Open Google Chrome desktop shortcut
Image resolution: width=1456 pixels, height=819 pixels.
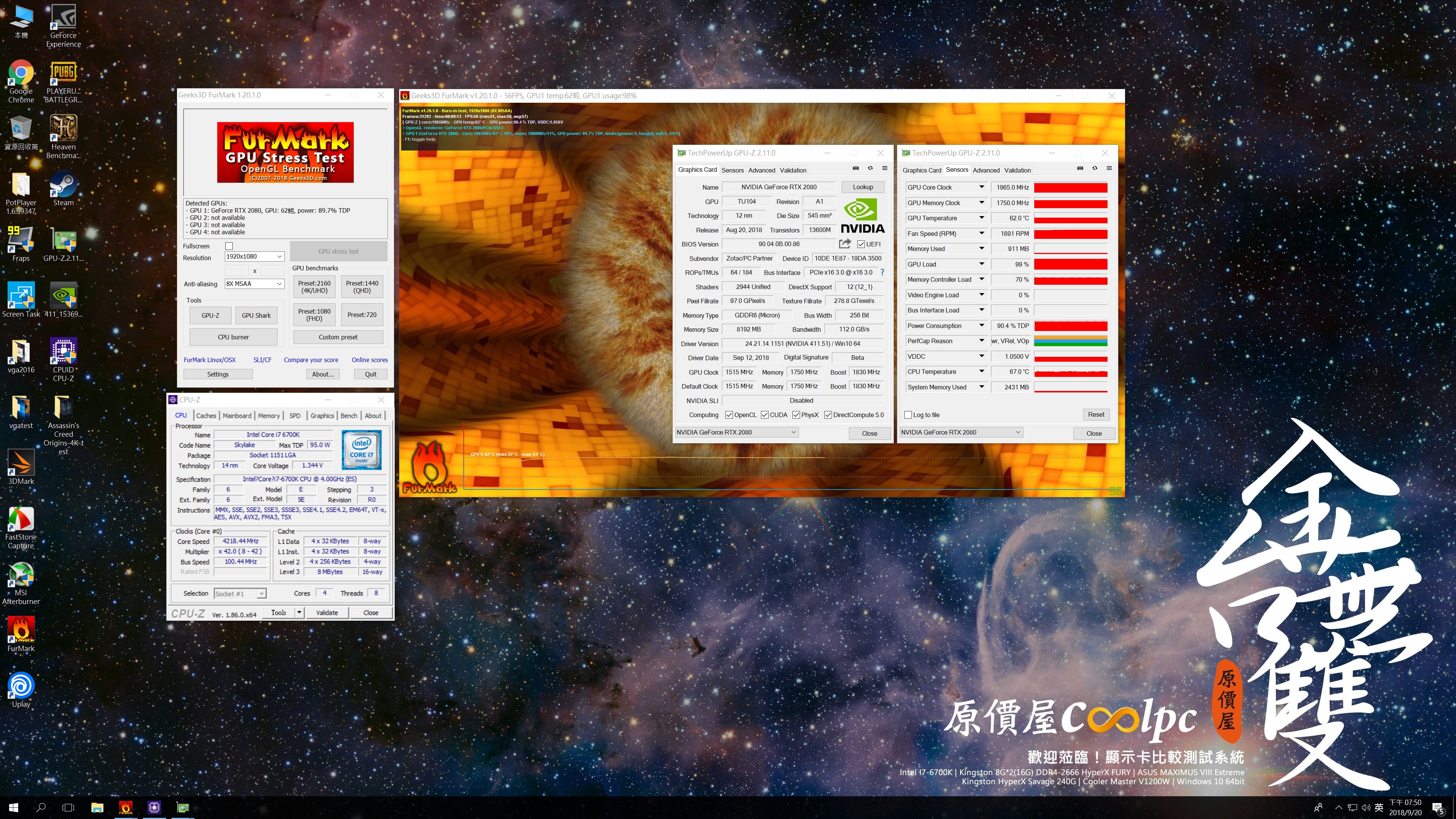pos(21,82)
